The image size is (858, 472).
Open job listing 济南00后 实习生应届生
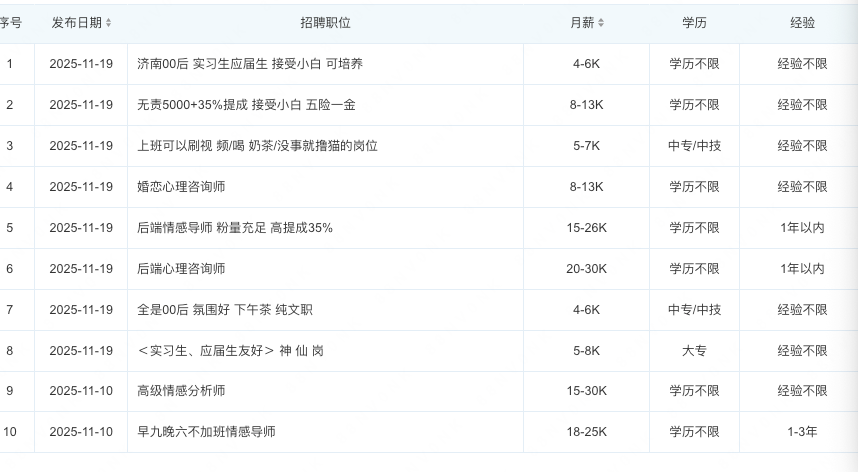pos(250,64)
